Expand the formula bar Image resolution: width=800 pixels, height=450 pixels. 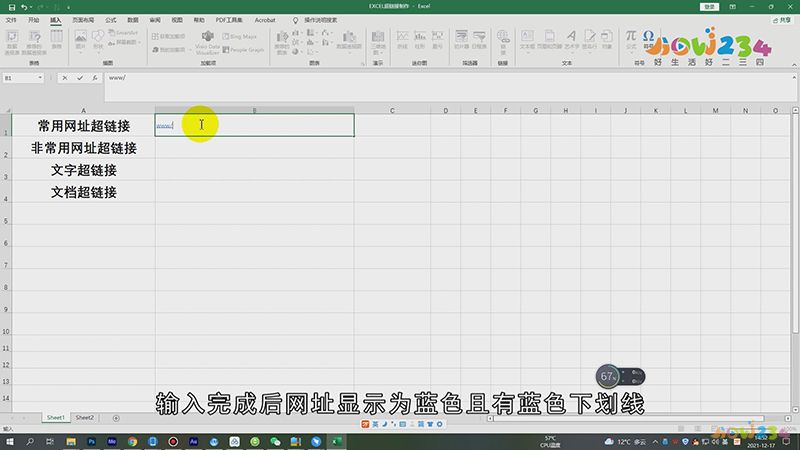coord(794,78)
